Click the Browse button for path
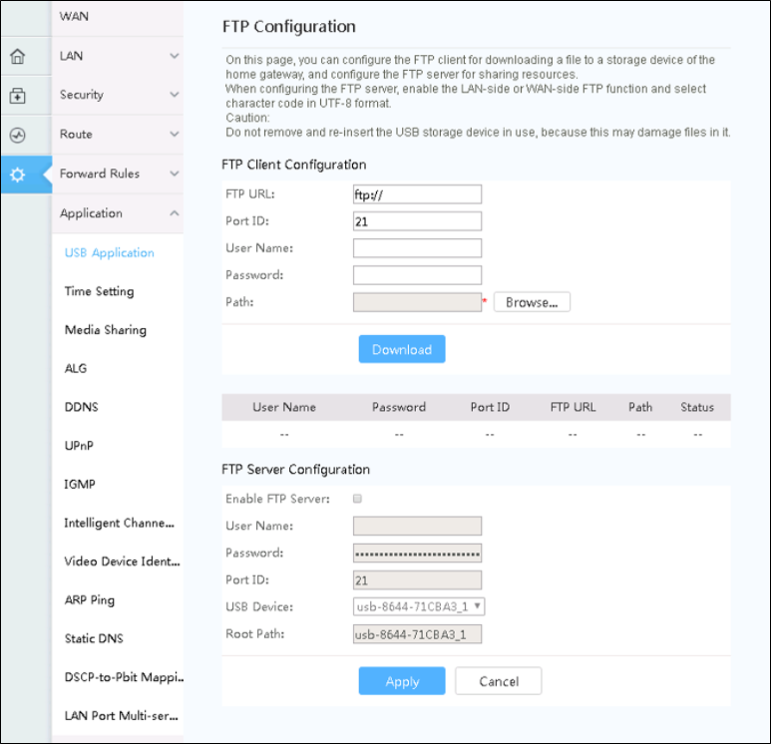 coord(532,302)
